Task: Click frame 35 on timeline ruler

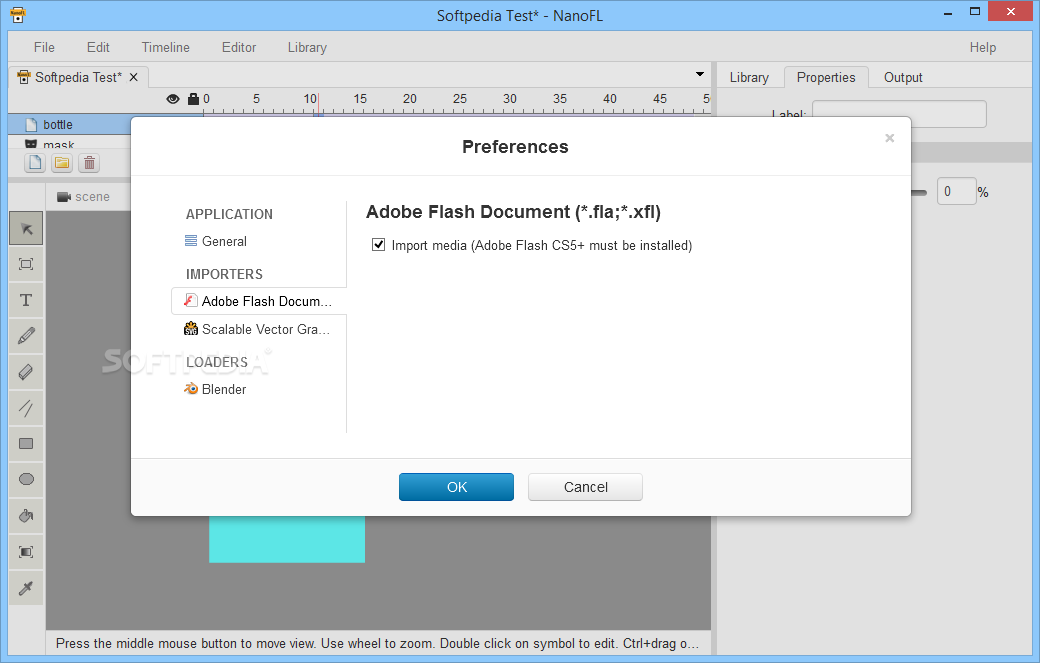Action: [560, 99]
